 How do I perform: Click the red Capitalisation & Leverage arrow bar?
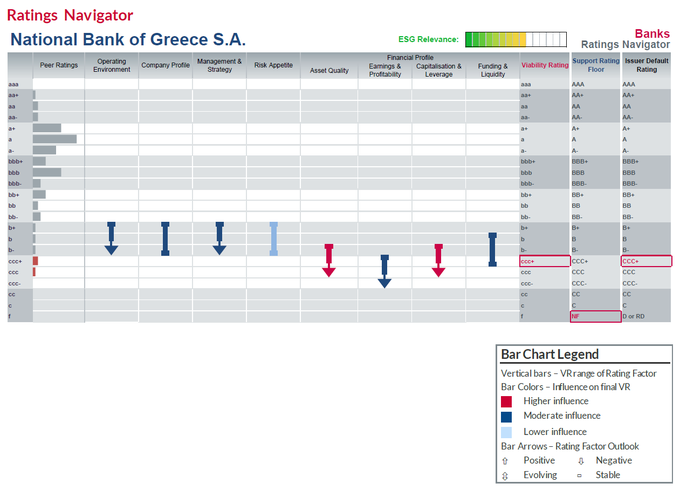438,261
